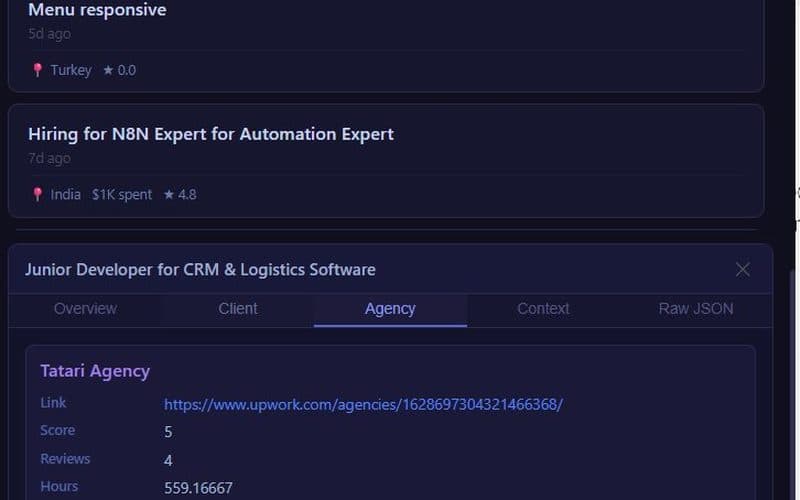The width and height of the screenshot is (800, 500).
Task: Switch to the Overview tab
Action: point(85,309)
